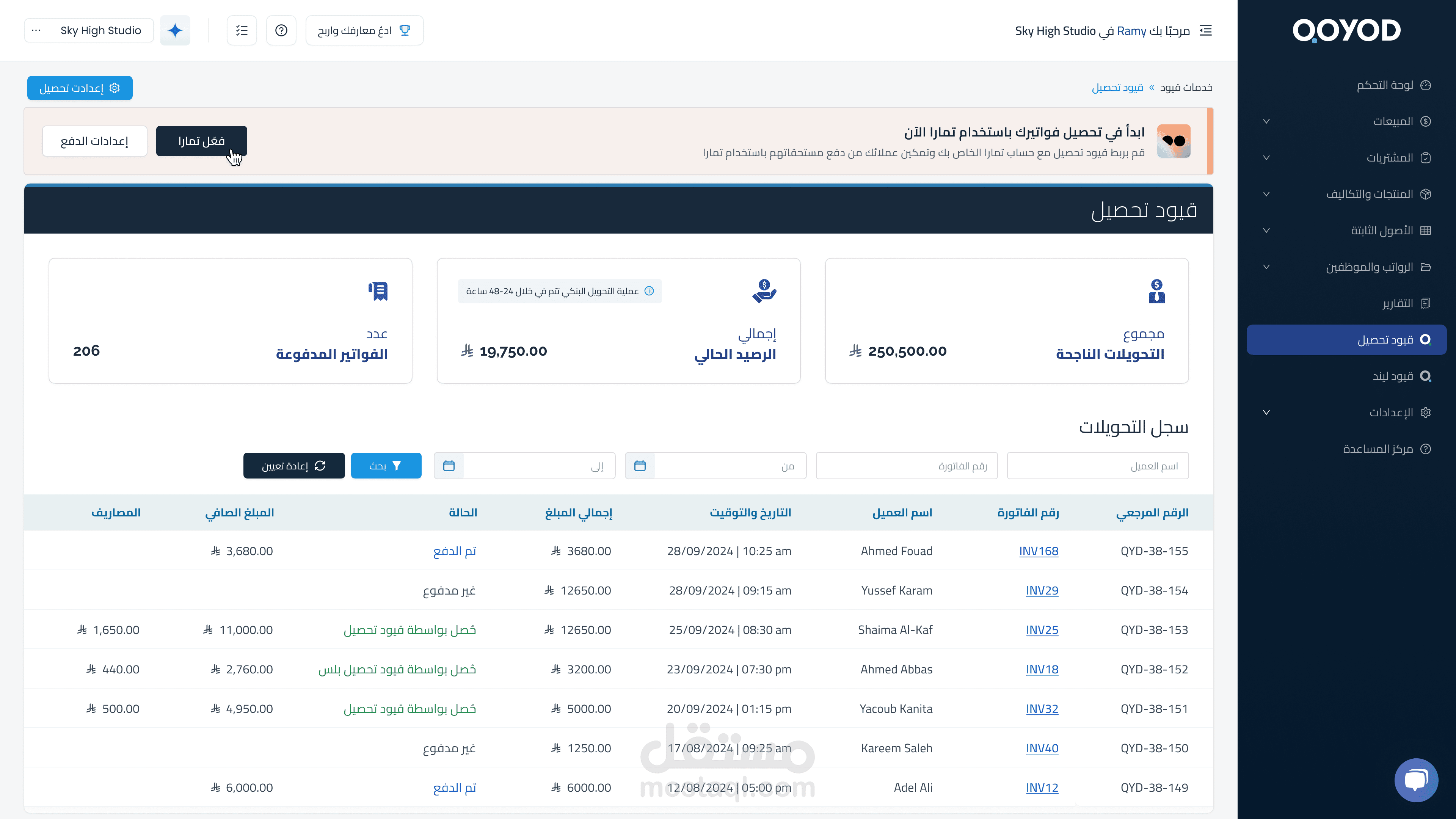Open calendar picker for 'إلى' date

coord(449,466)
